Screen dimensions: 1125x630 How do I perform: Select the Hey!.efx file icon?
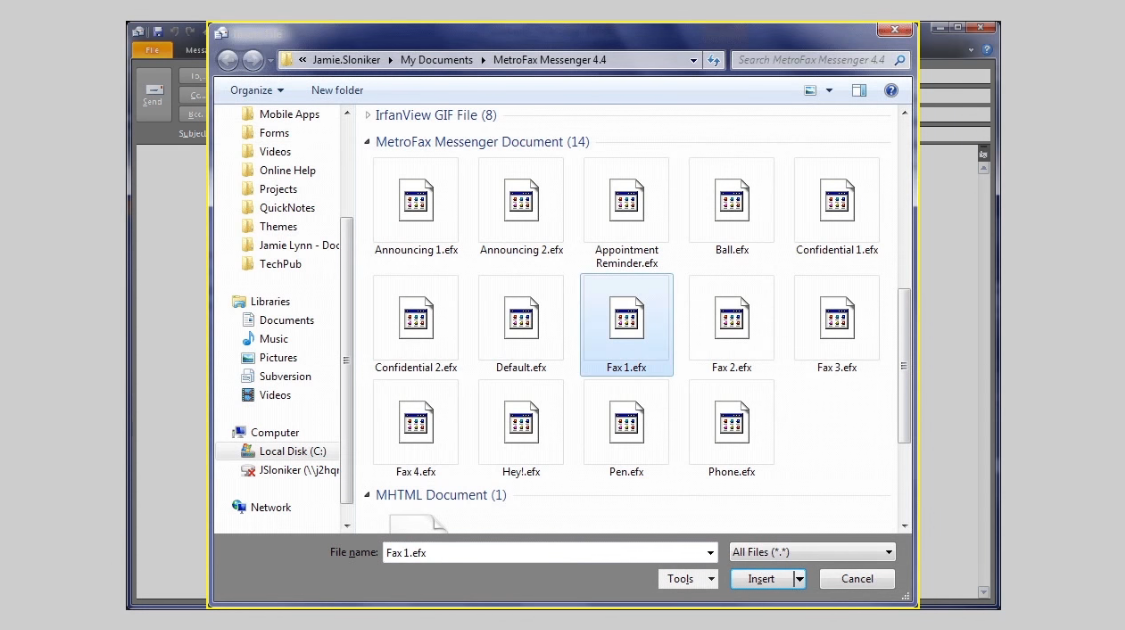point(521,423)
